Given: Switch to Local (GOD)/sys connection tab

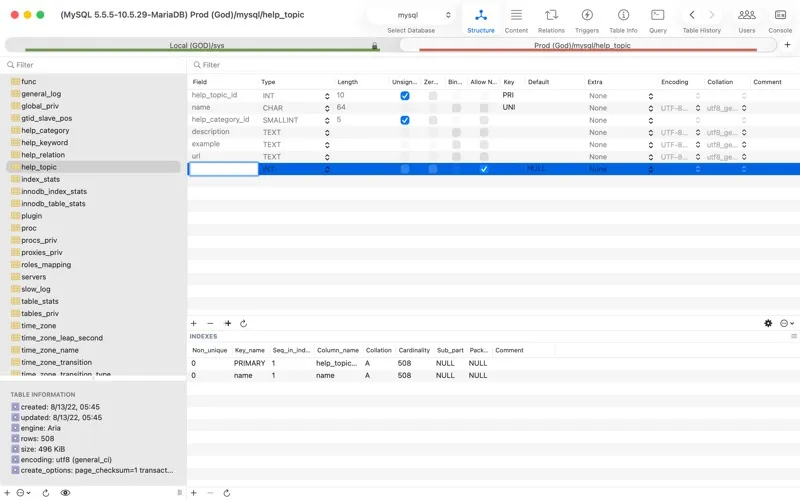Looking at the screenshot, I should (x=196, y=45).
